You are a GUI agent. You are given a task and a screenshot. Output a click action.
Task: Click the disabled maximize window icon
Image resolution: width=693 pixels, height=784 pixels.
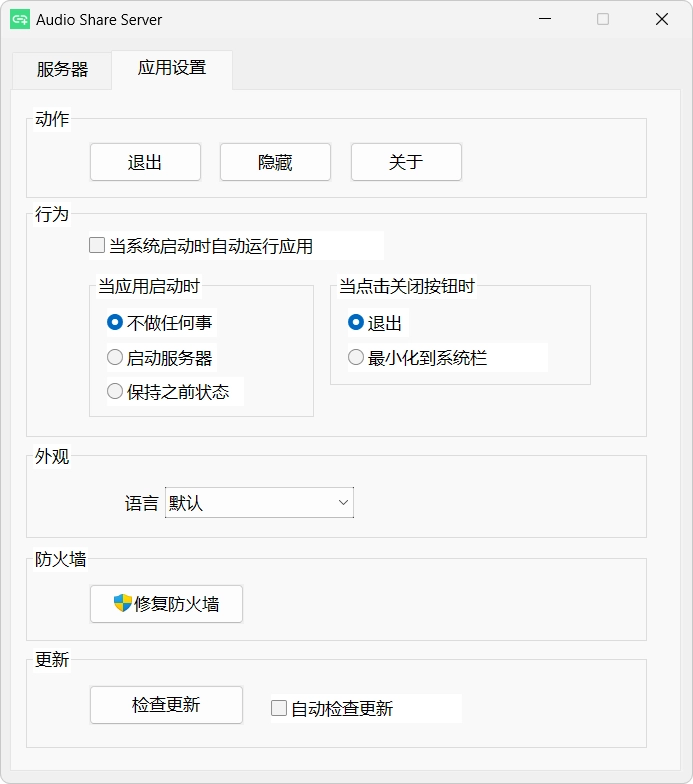(603, 19)
